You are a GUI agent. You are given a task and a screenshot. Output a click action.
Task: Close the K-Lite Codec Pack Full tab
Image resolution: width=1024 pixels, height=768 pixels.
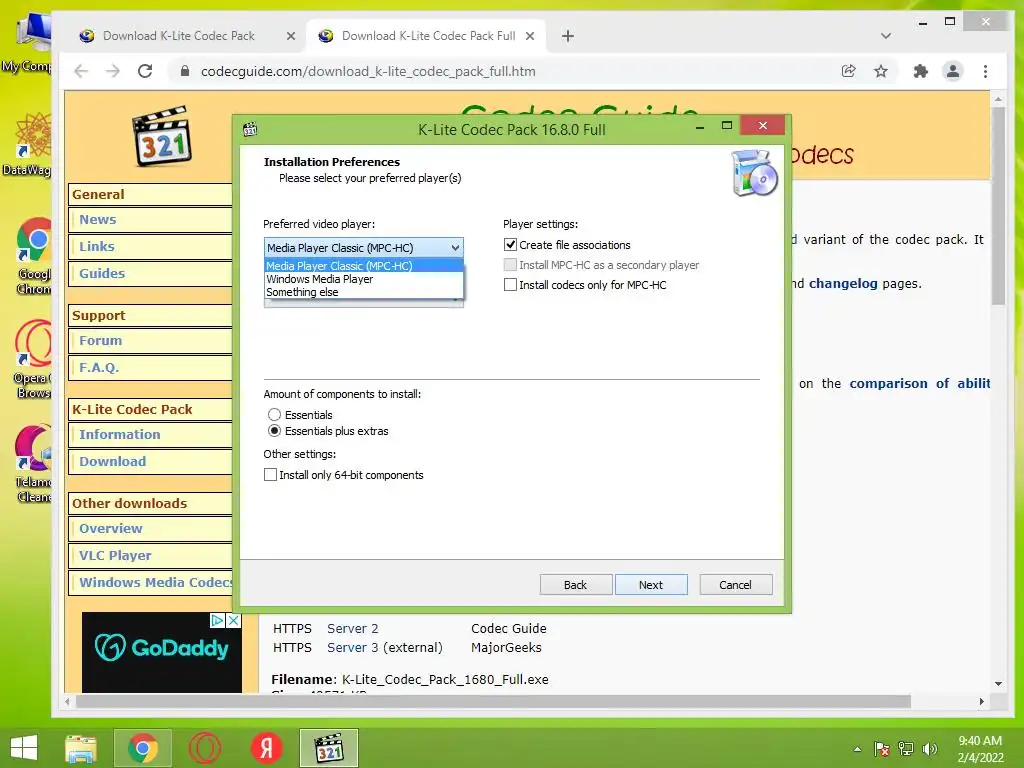pos(530,36)
